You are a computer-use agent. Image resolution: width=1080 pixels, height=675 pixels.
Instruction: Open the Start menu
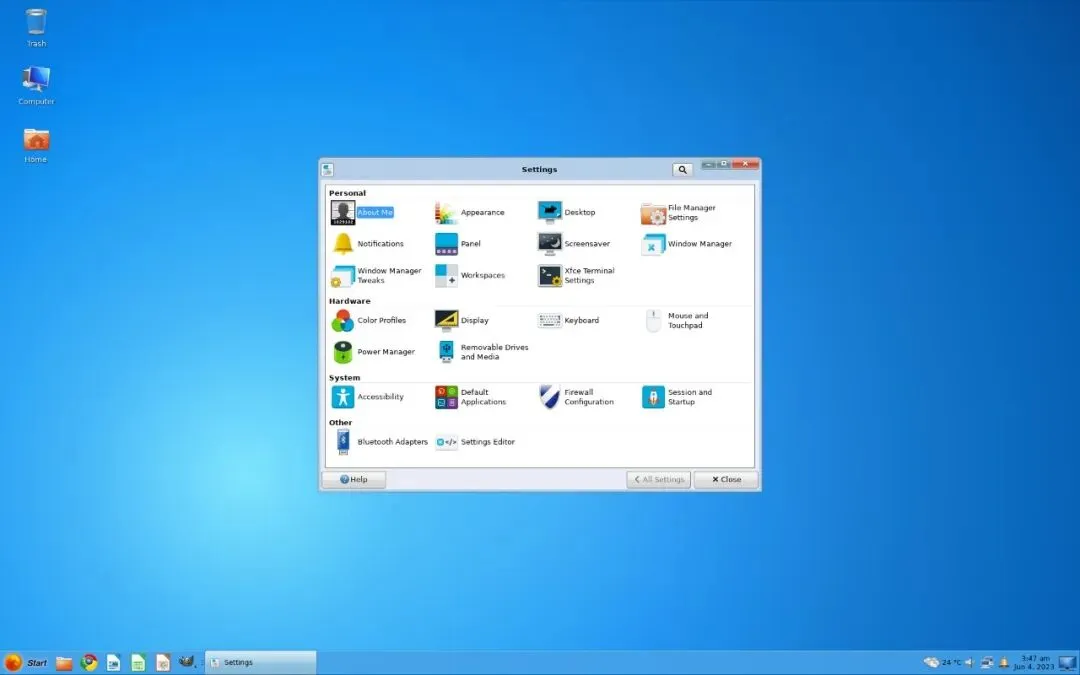(25, 663)
